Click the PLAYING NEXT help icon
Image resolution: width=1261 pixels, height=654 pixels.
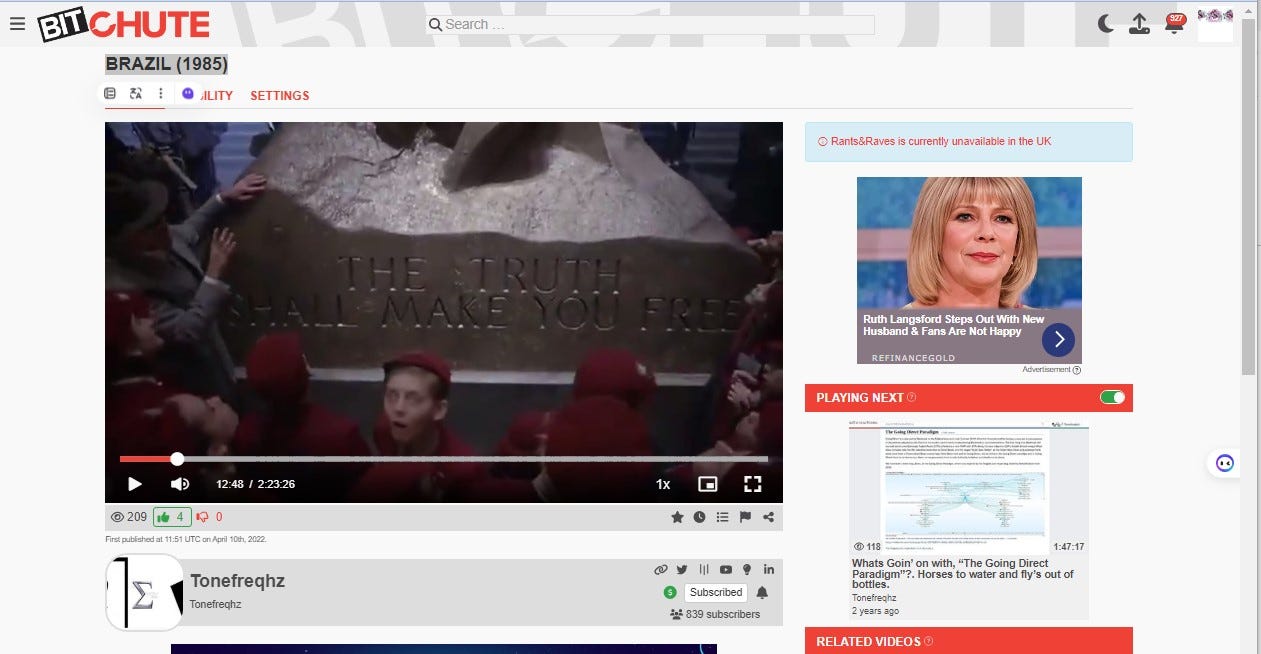[x=911, y=398]
